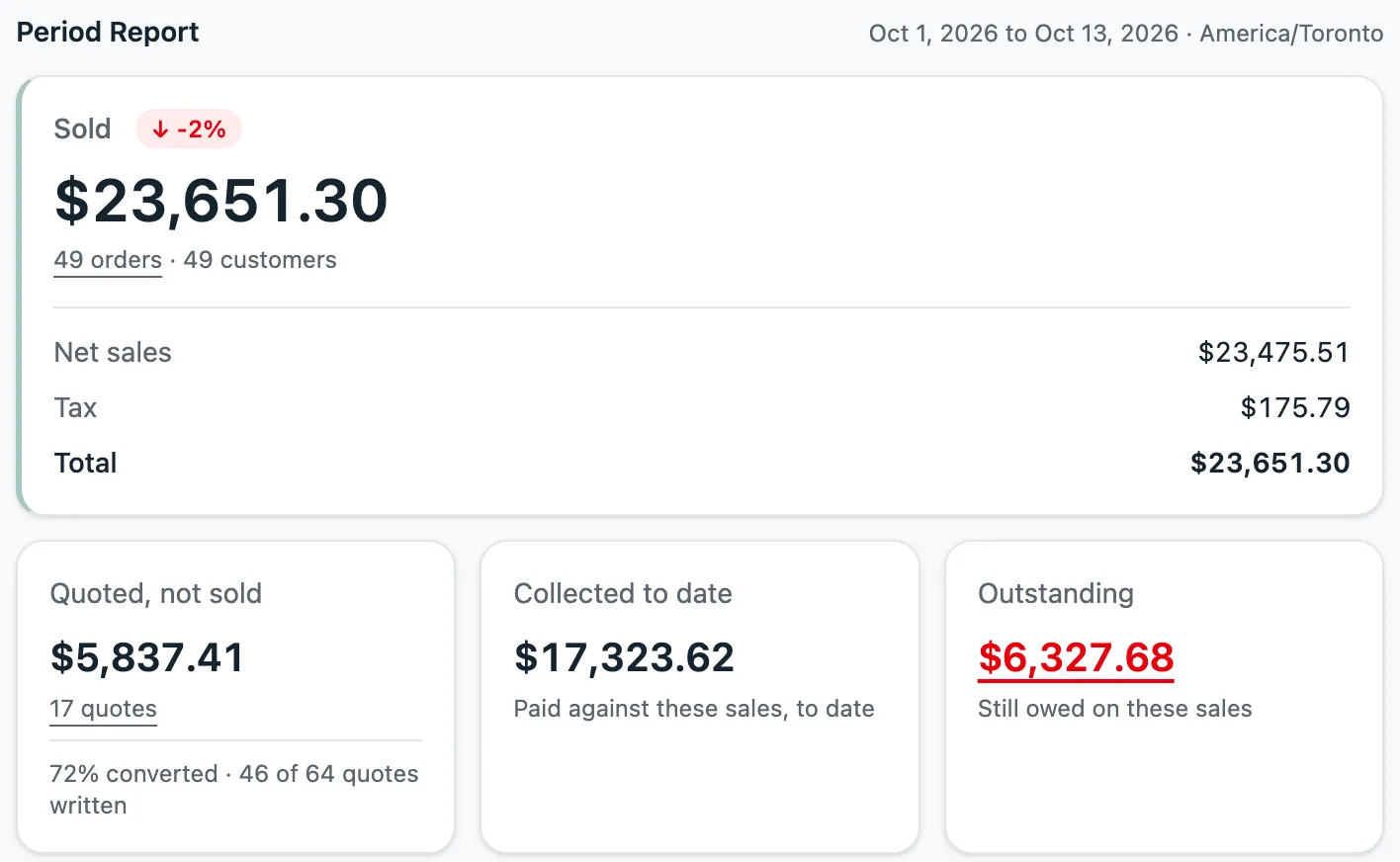Click the Period Report heading
Viewport: 1400px width, 862px height.
108,32
